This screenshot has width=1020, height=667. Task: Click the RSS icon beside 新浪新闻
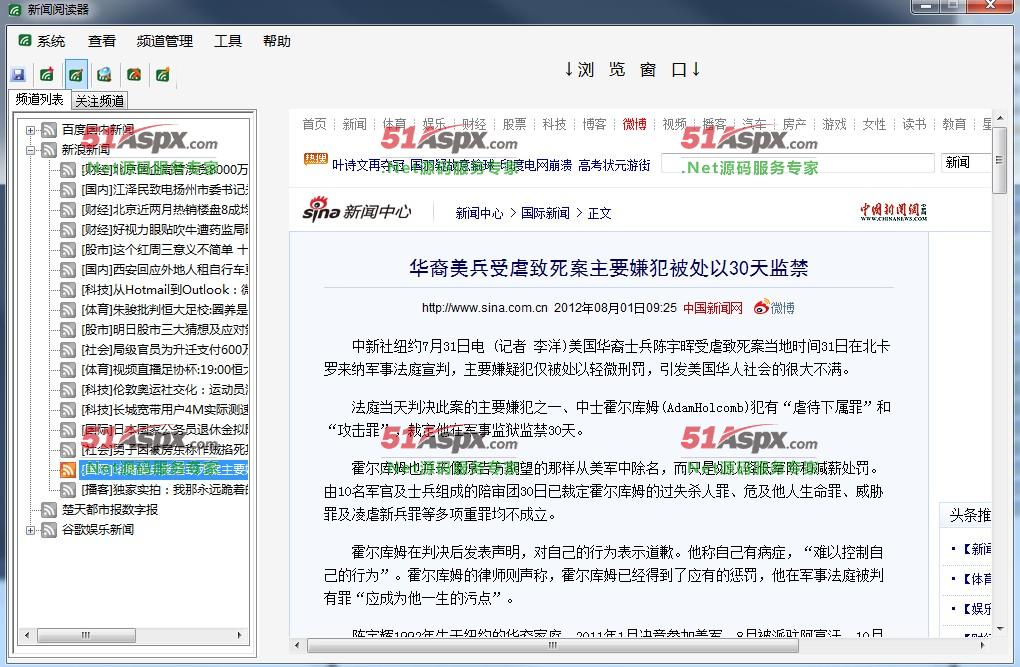point(49,150)
